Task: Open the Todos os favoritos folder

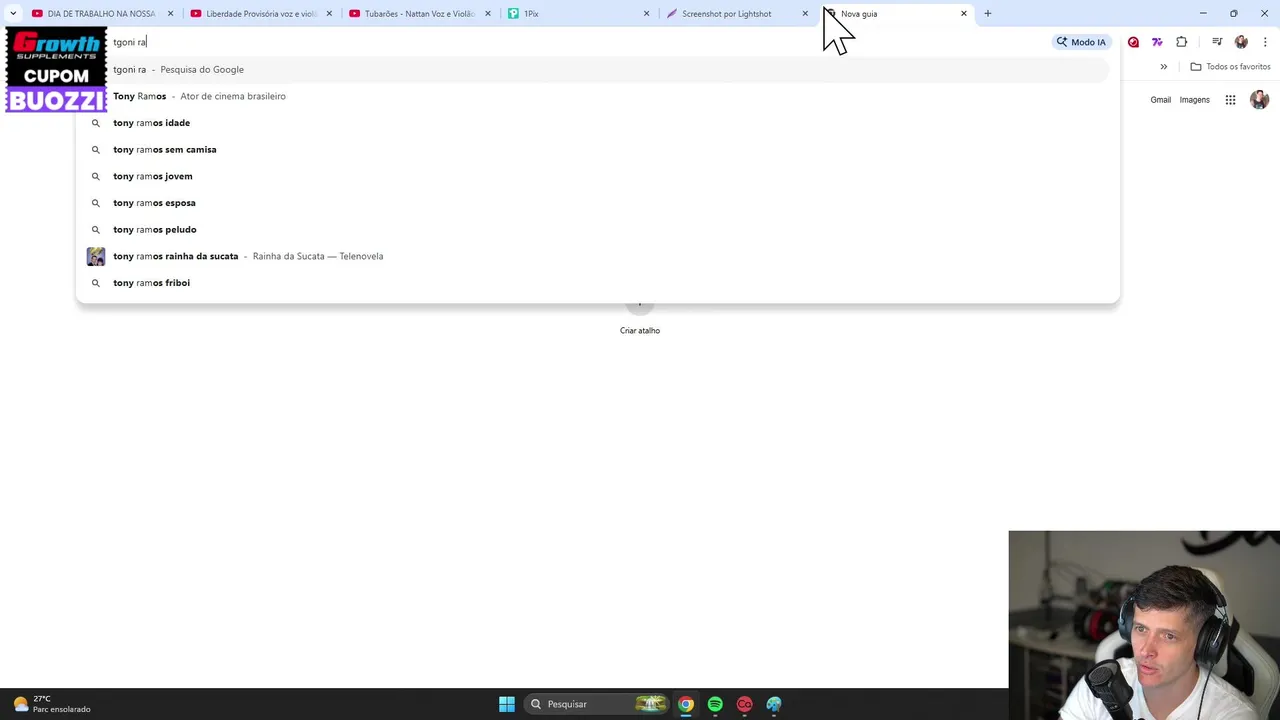Action: 1230,67
